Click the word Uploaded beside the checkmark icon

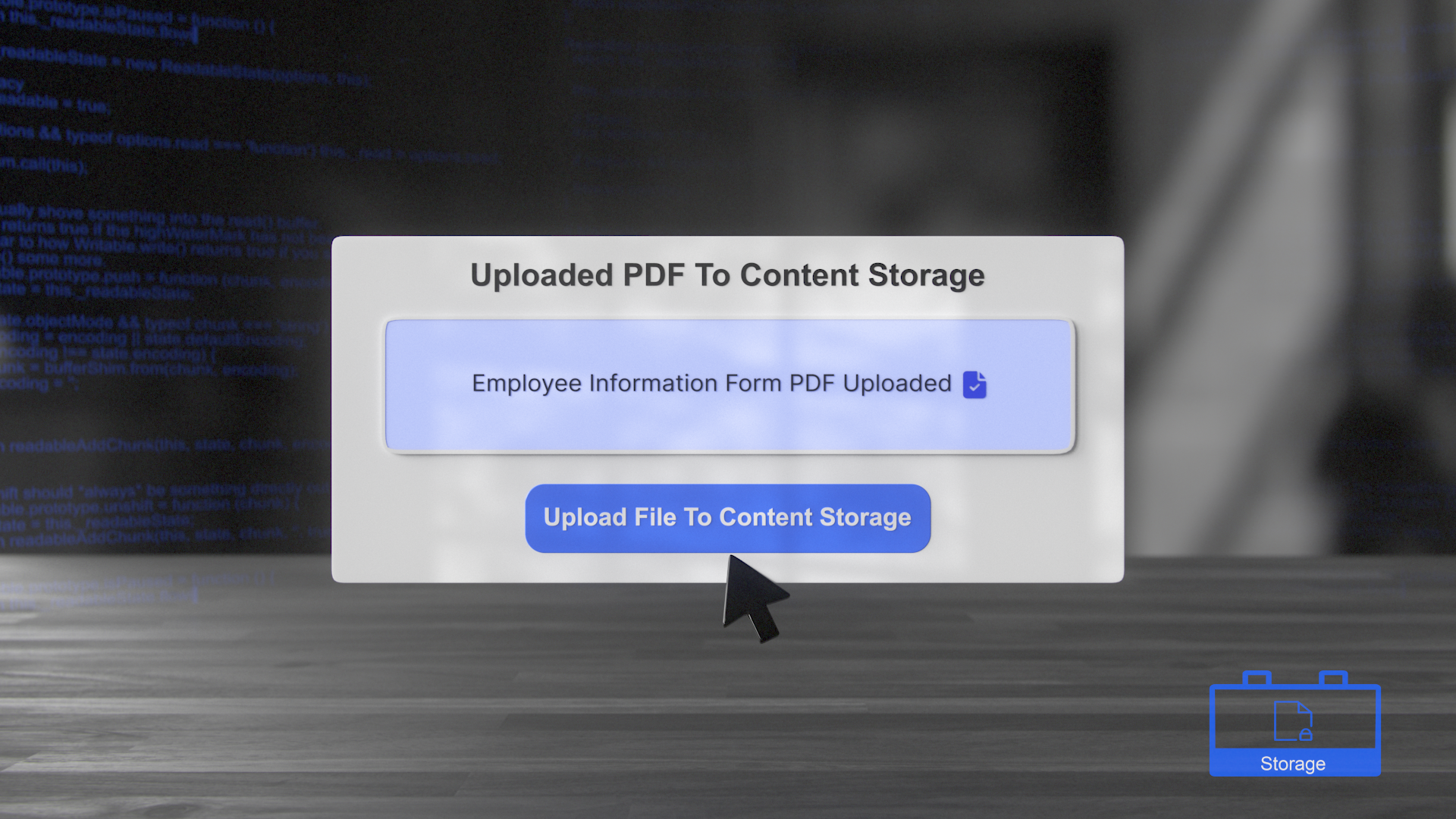(x=897, y=384)
